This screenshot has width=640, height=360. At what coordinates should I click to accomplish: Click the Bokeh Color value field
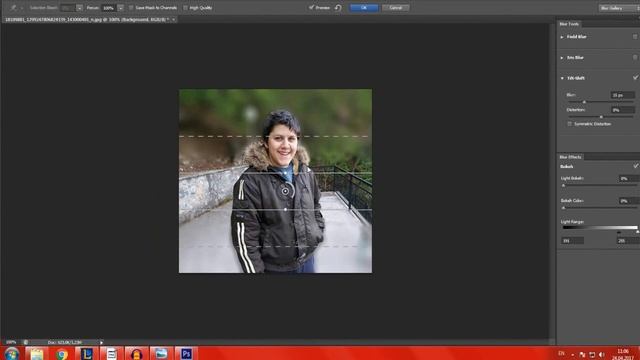[x=629, y=201]
